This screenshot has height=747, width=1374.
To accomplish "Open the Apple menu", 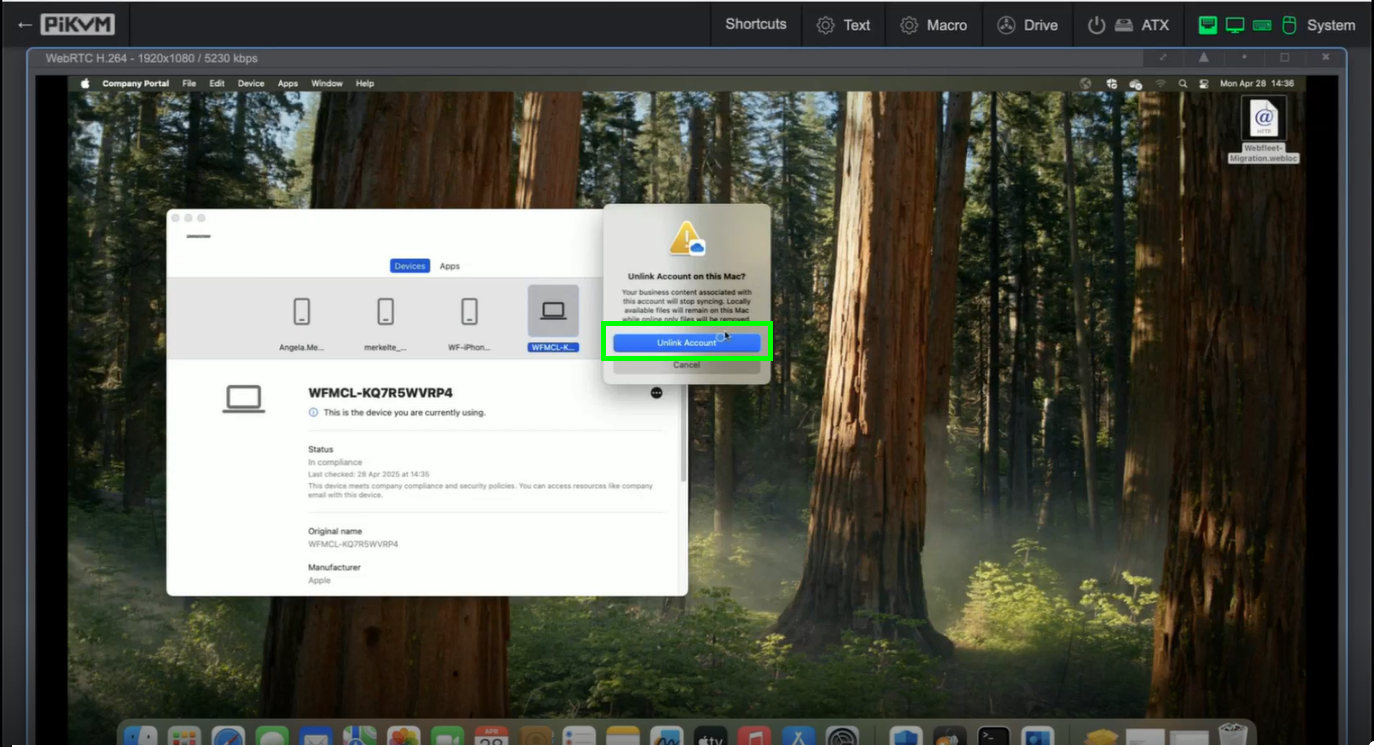I will (x=85, y=84).
